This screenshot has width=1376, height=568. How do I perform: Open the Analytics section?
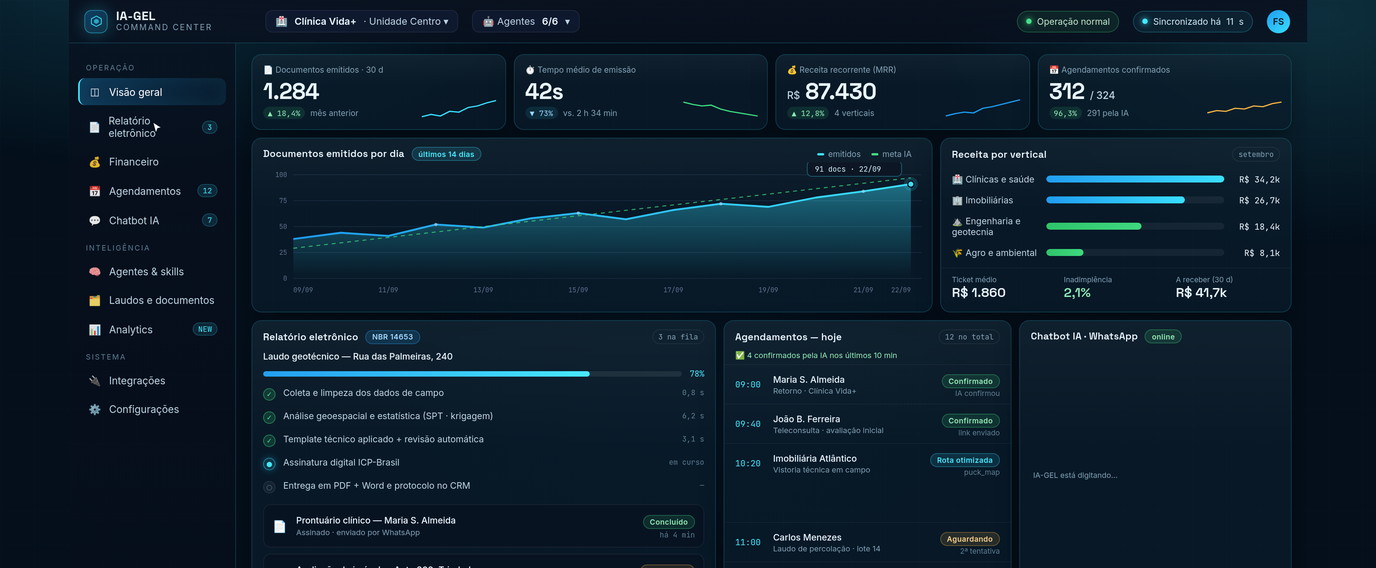pos(152,330)
